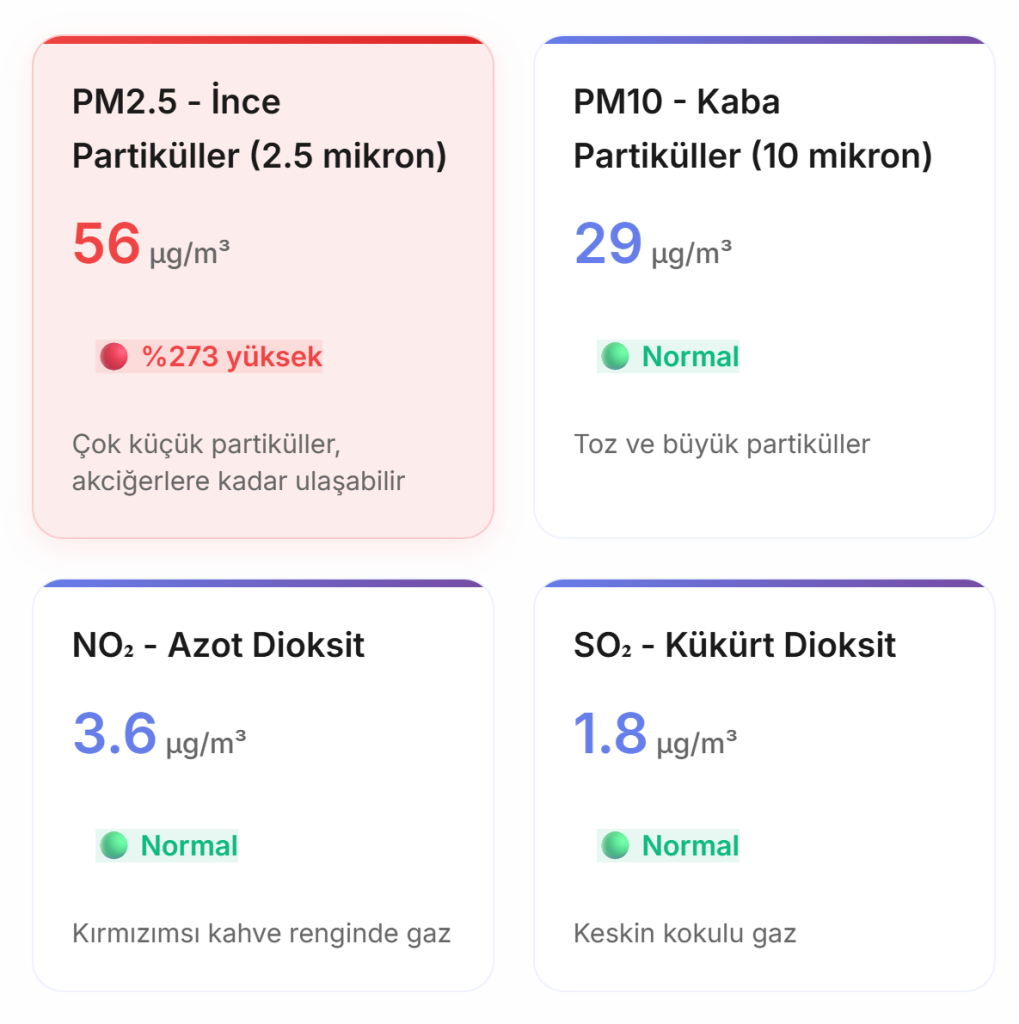This screenshot has width=1019, height=1024.
Task: Open the NO₂ Azot Dioksit card title
Action: point(218,645)
